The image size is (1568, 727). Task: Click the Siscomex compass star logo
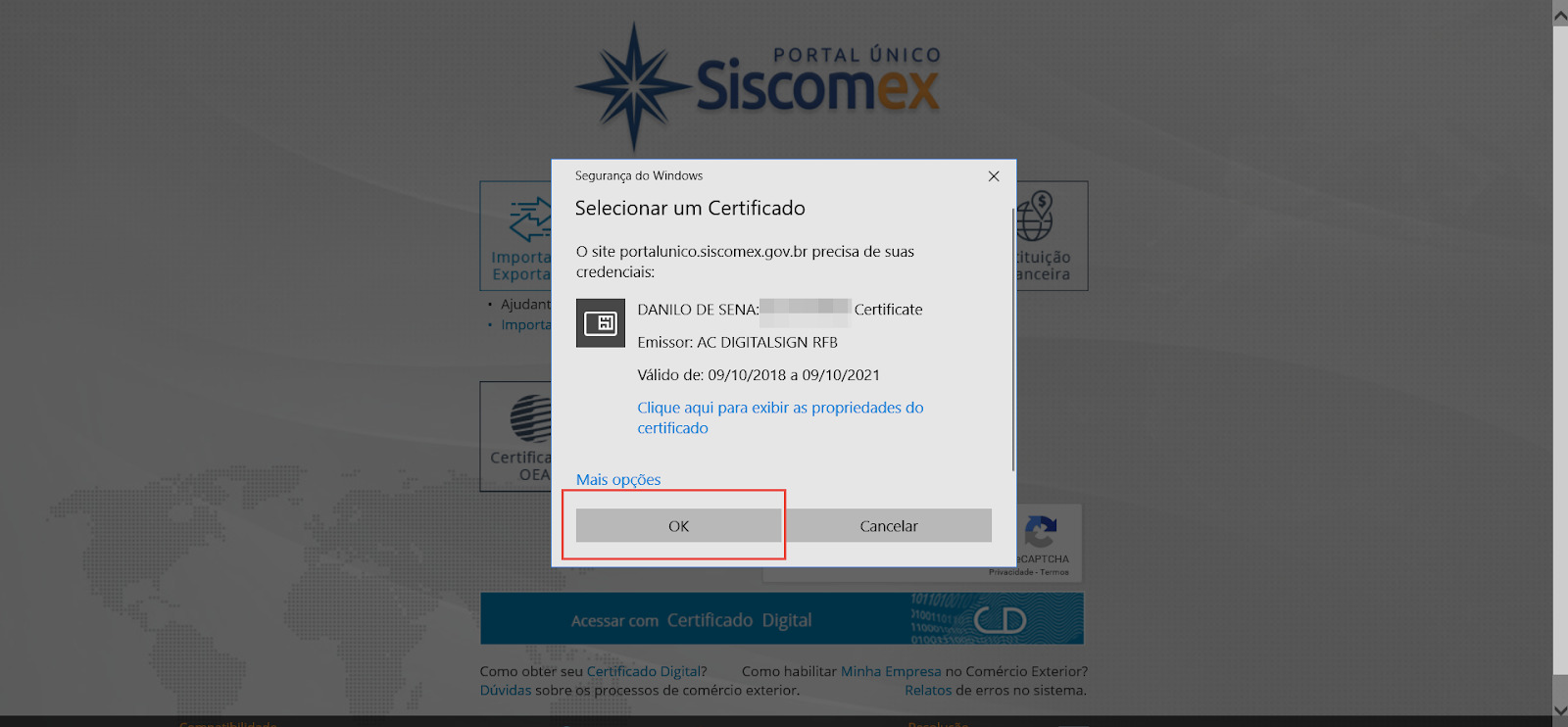634,86
